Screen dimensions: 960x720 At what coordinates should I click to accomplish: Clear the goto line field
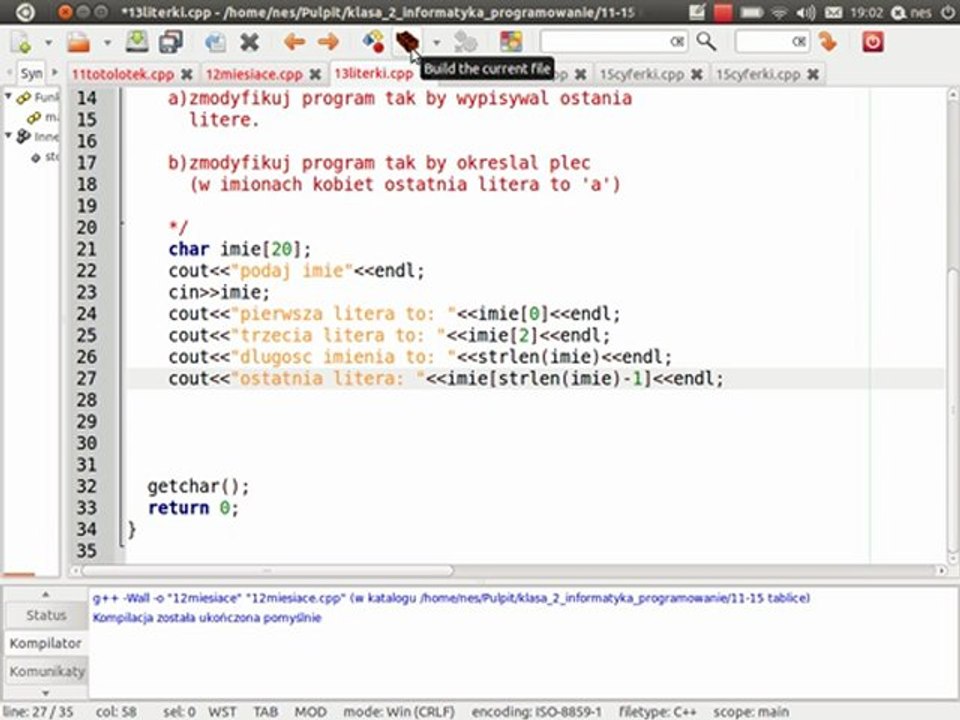point(799,42)
